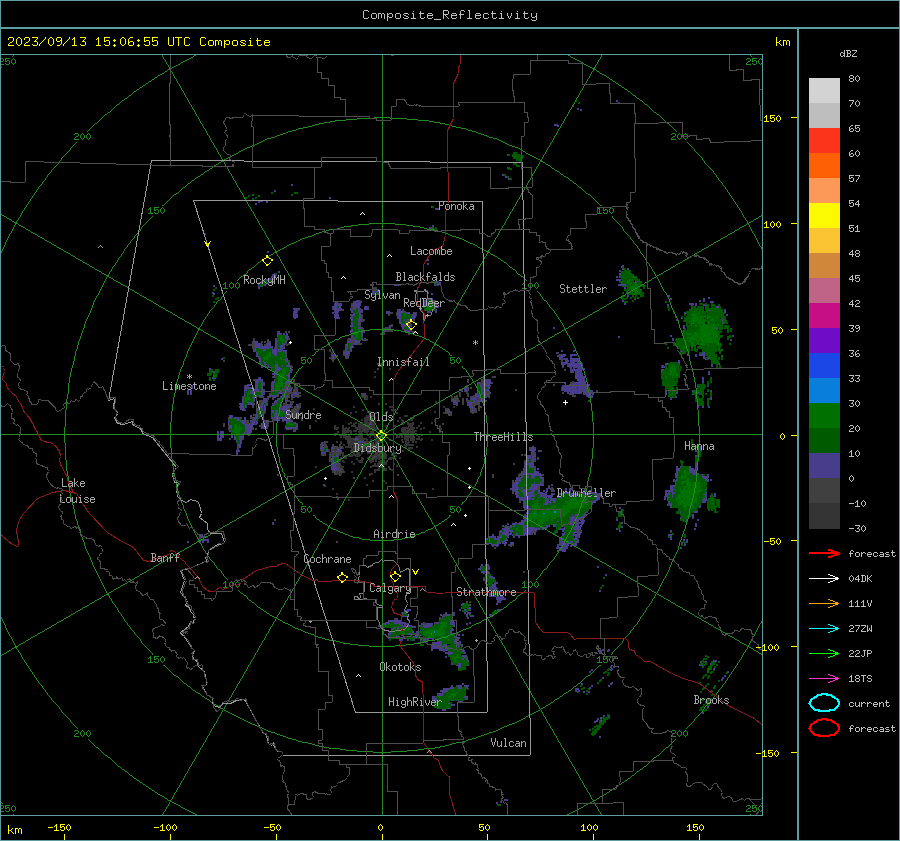The width and height of the screenshot is (900, 841).
Task: Click the green 22JP arrow in legend
Action: (x=824, y=653)
